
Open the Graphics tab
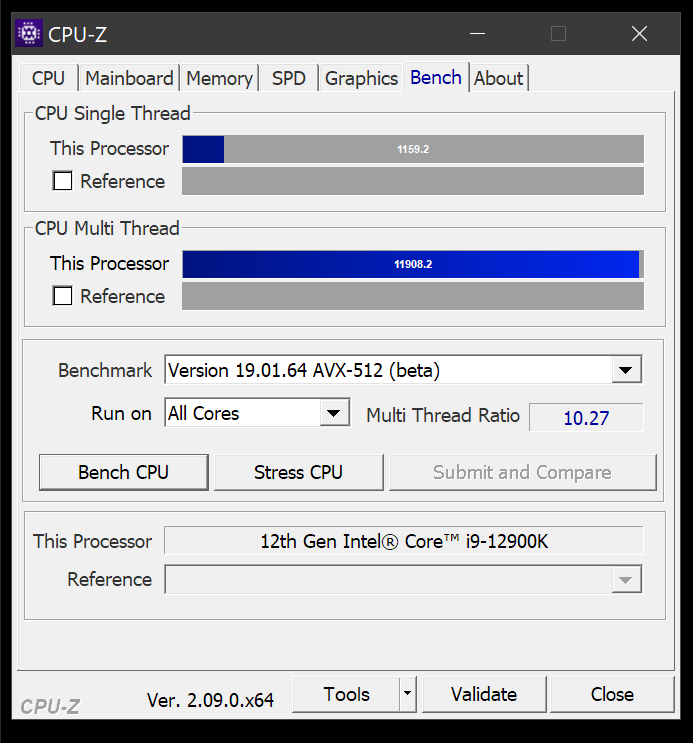click(x=361, y=78)
